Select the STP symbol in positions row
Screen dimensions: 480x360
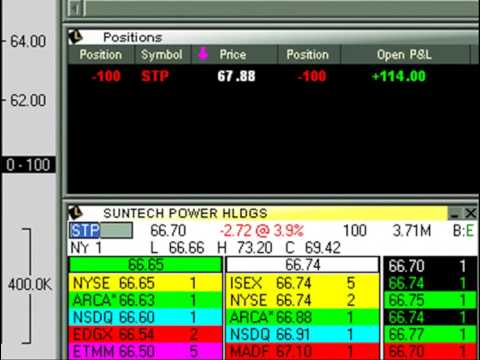tap(155, 76)
